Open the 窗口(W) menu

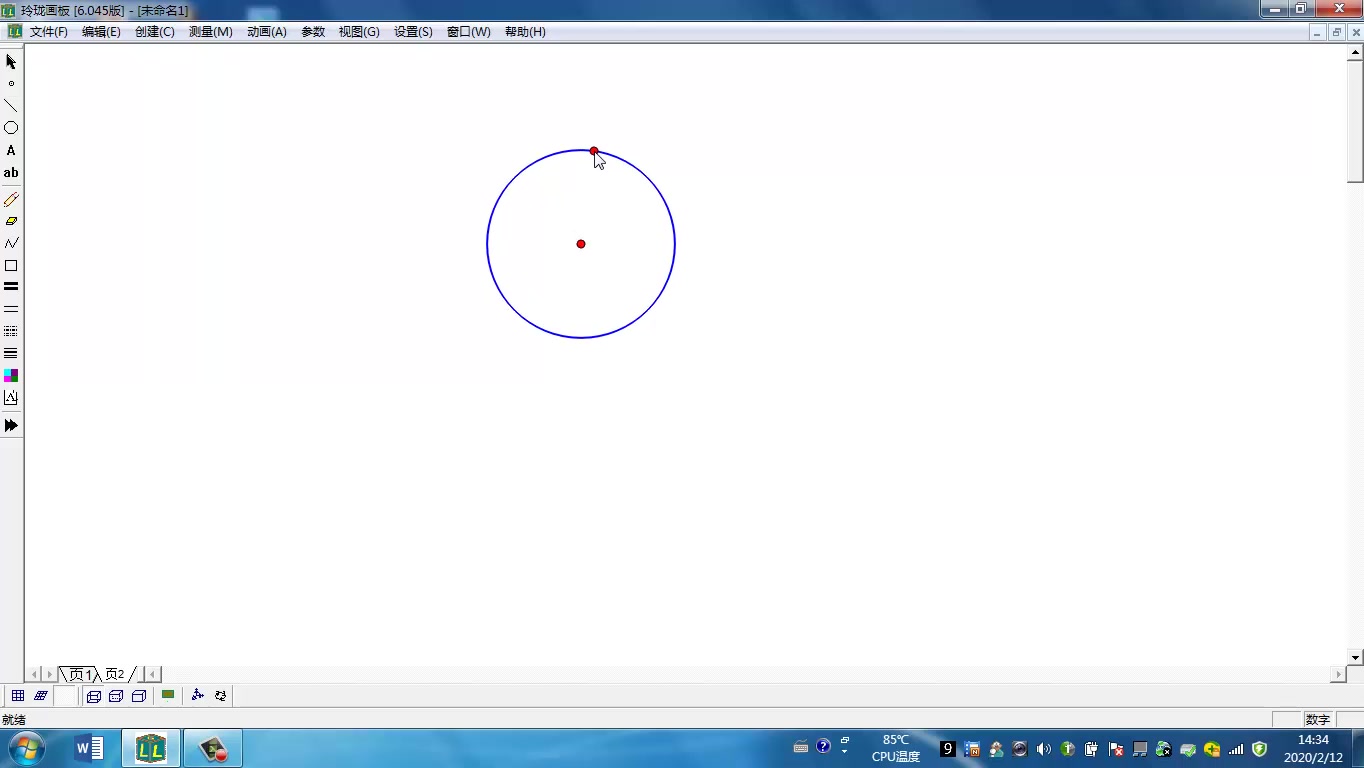tap(469, 32)
